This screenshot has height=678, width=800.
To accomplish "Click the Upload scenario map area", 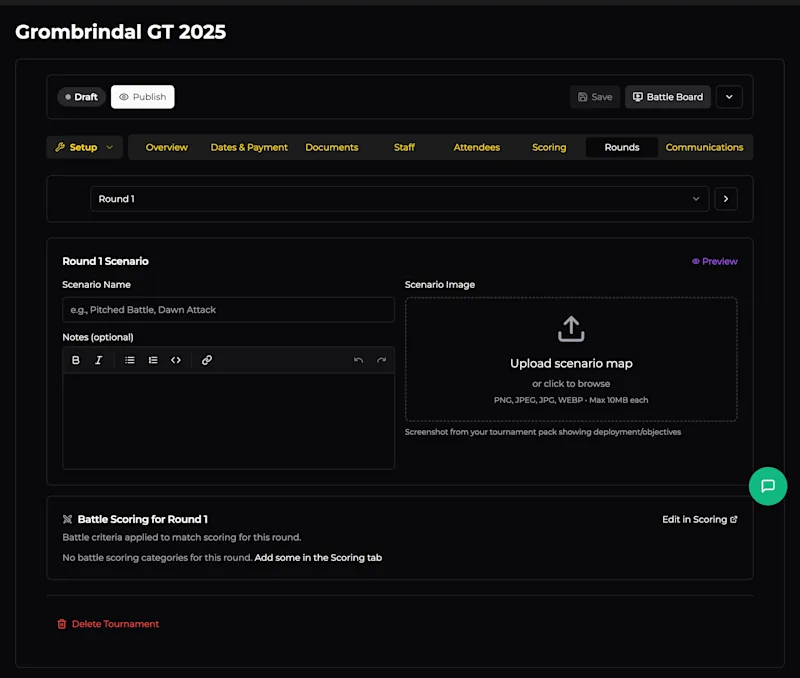I will pos(571,359).
